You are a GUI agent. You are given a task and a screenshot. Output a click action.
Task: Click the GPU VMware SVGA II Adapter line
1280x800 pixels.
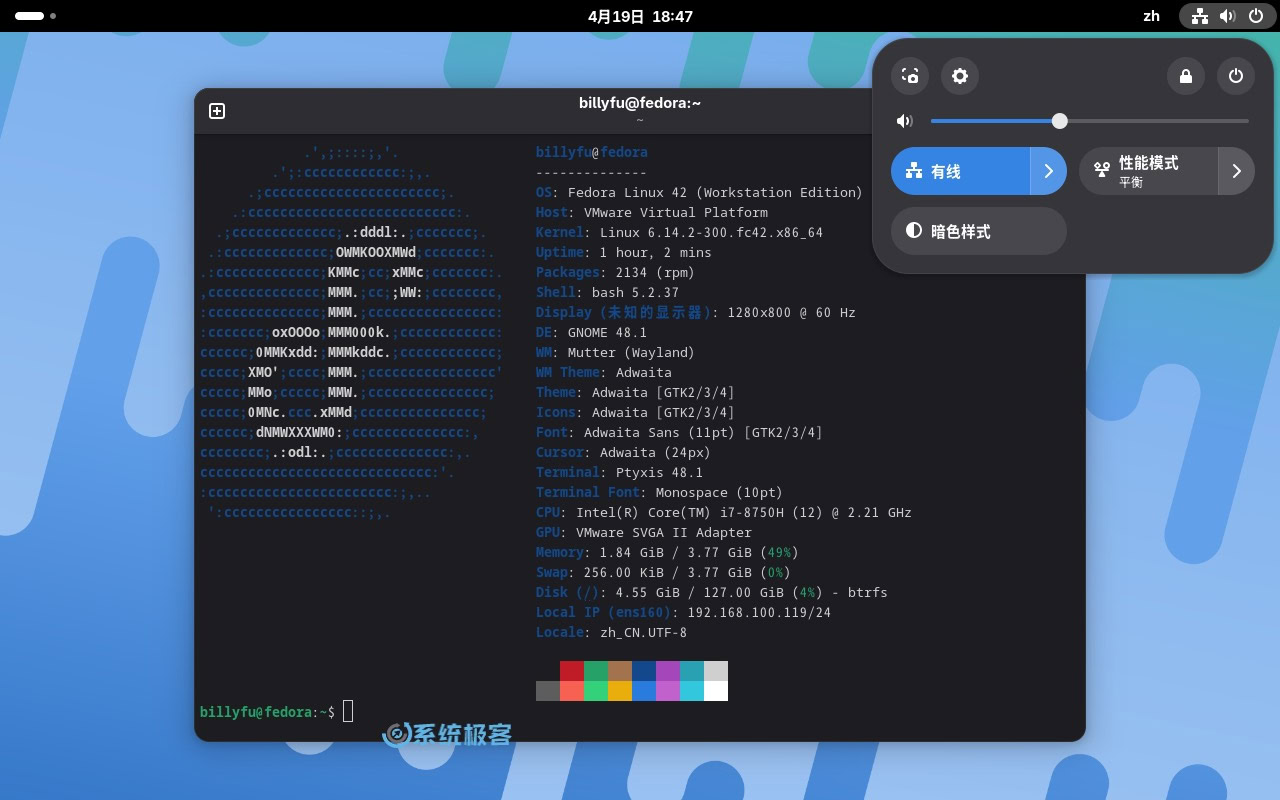click(x=643, y=532)
